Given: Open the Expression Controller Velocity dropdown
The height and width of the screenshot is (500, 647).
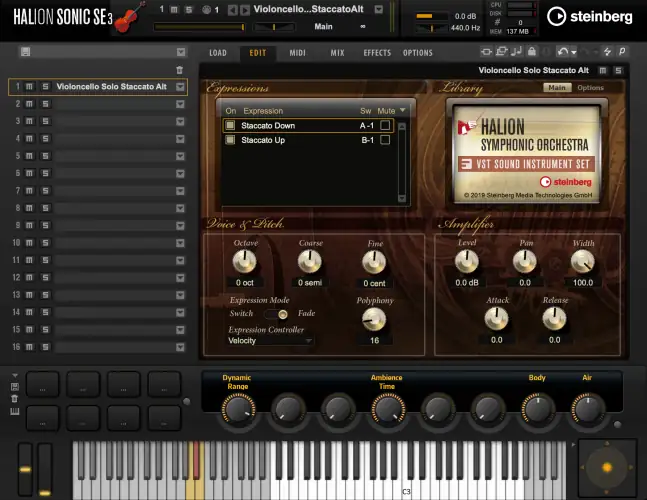Looking at the screenshot, I should click(271, 340).
